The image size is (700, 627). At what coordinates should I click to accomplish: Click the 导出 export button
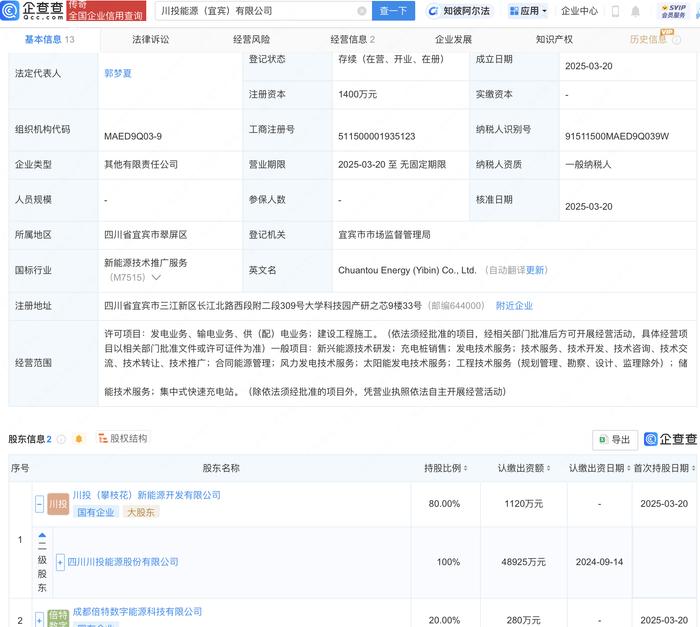pos(615,440)
